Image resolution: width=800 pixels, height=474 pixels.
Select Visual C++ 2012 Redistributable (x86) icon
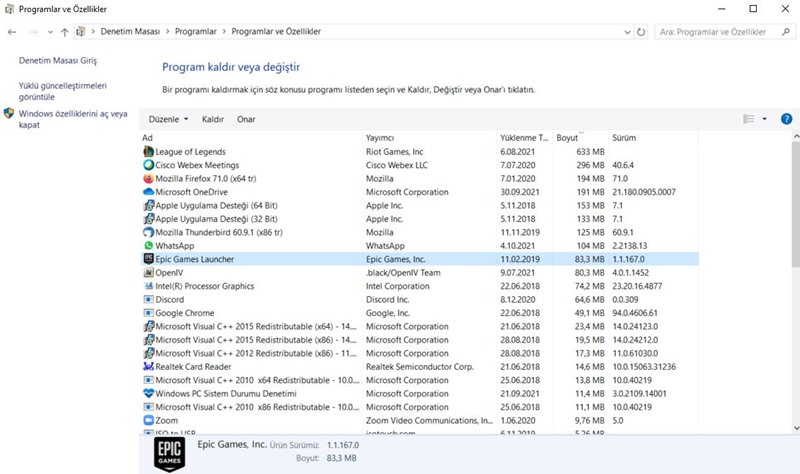coord(148,353)
